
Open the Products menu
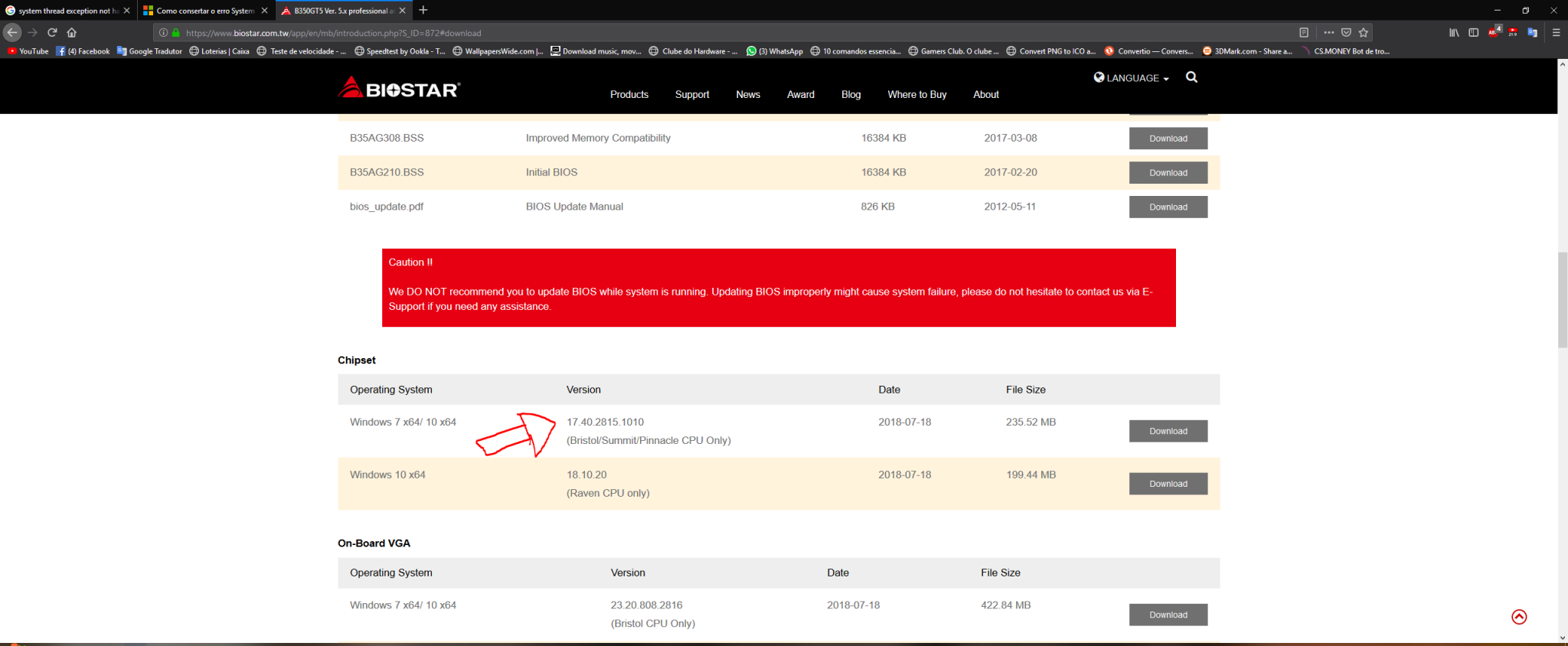629,95
